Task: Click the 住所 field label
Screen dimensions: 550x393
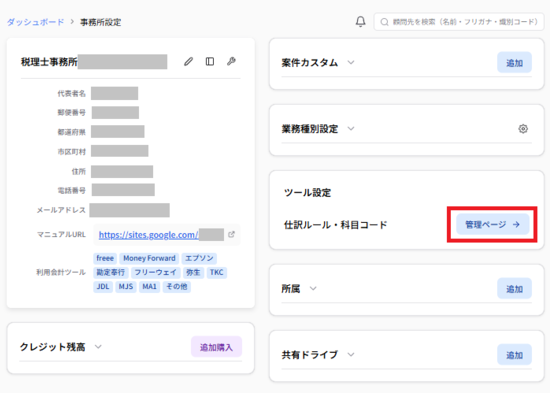Action: coord(79,171)
